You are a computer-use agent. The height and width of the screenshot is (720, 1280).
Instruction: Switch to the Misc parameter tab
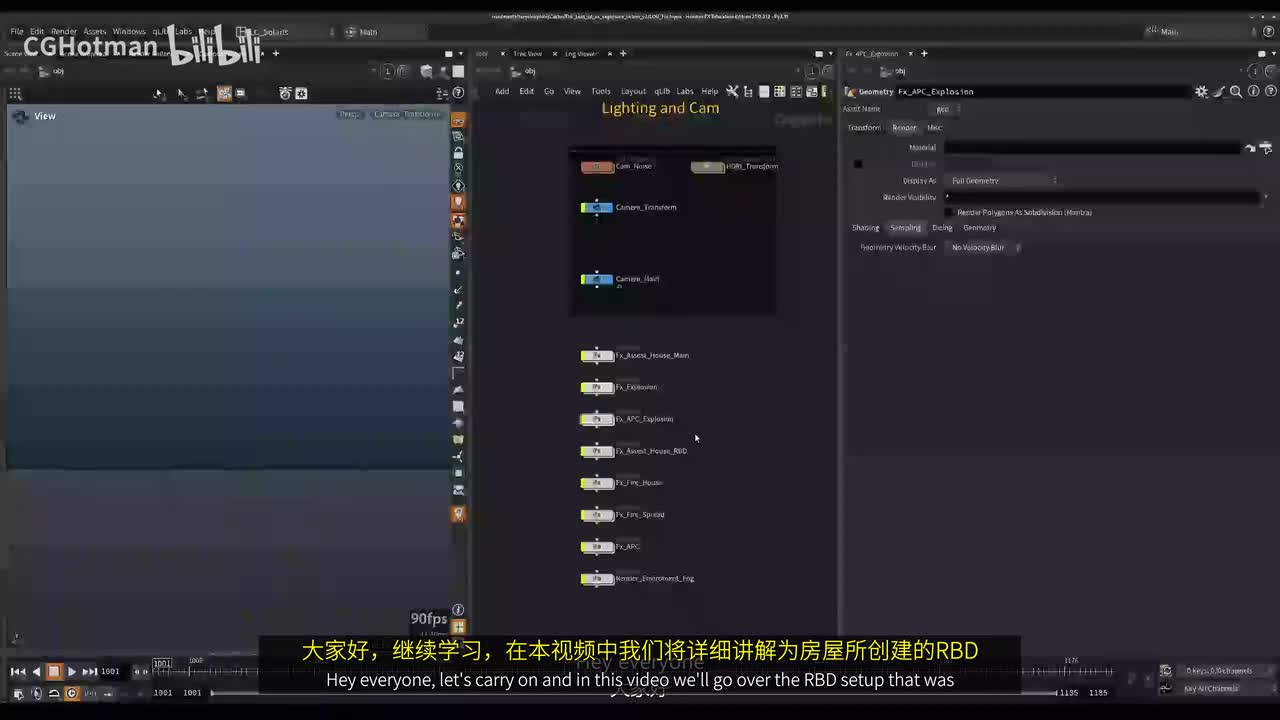[x=934, y=128]
